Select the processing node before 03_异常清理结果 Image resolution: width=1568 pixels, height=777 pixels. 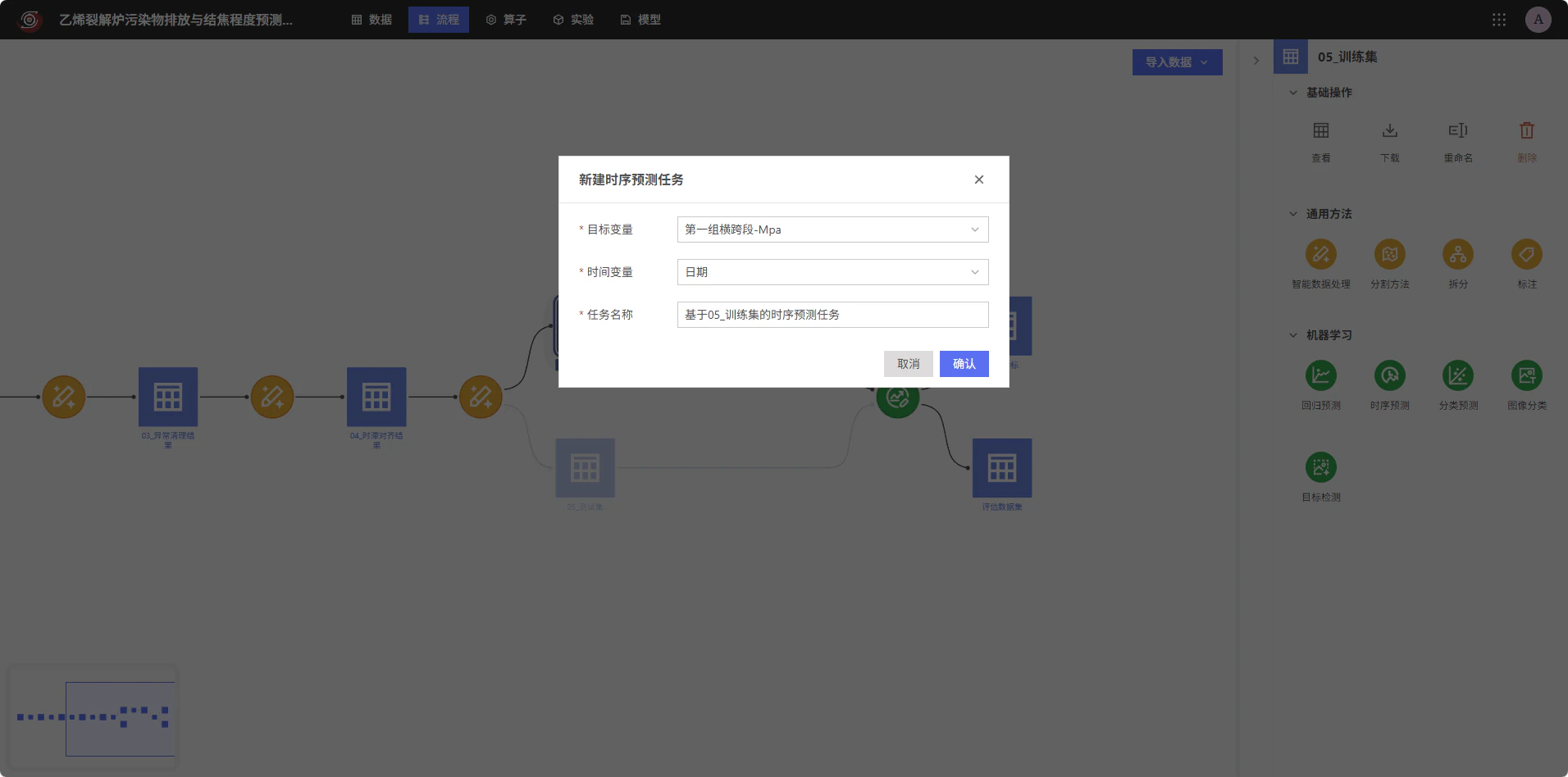point(64,397)
